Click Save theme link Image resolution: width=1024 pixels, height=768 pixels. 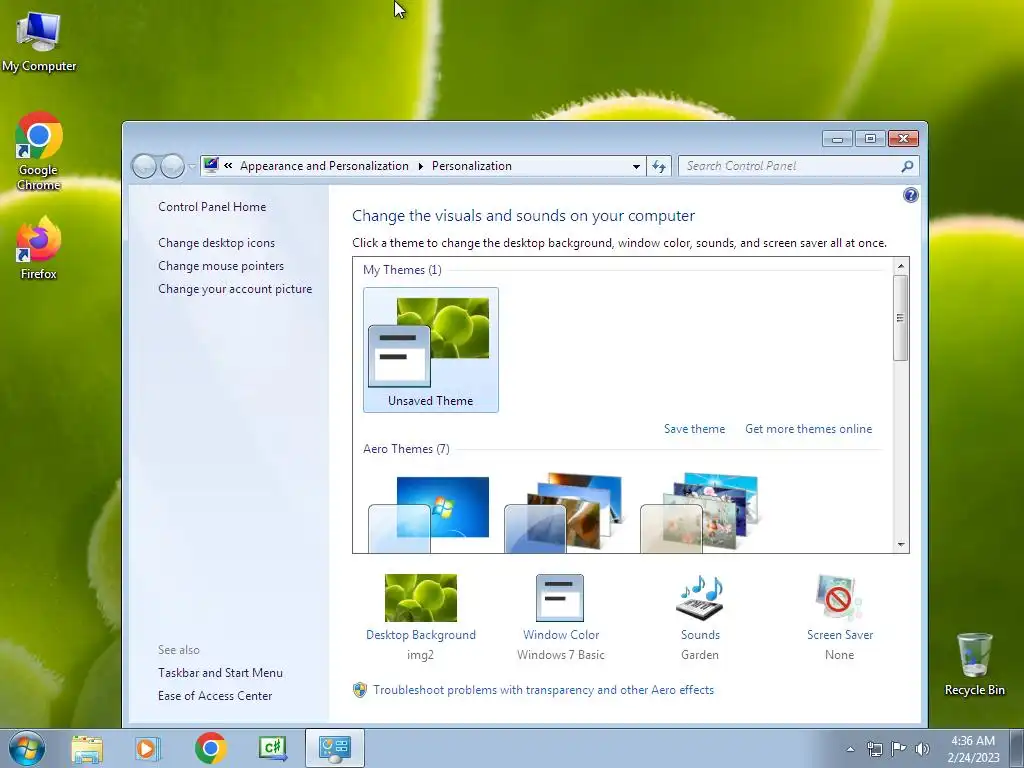tap(694, 429)
